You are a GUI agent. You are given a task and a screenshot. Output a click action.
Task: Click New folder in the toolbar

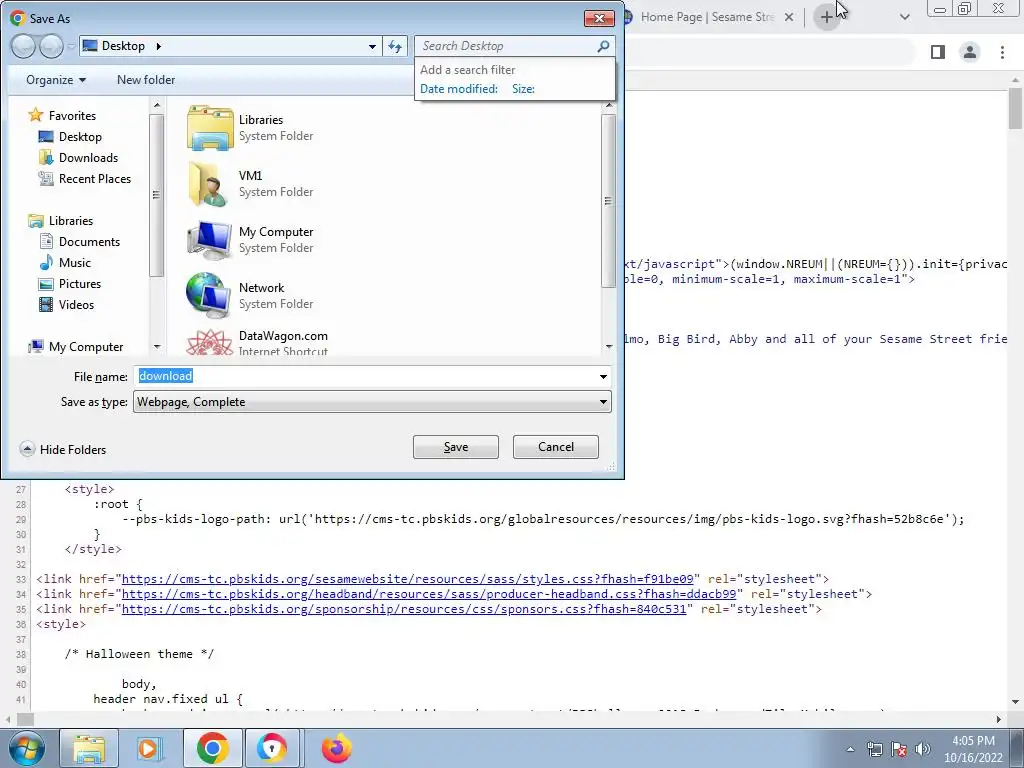point(146,80)
